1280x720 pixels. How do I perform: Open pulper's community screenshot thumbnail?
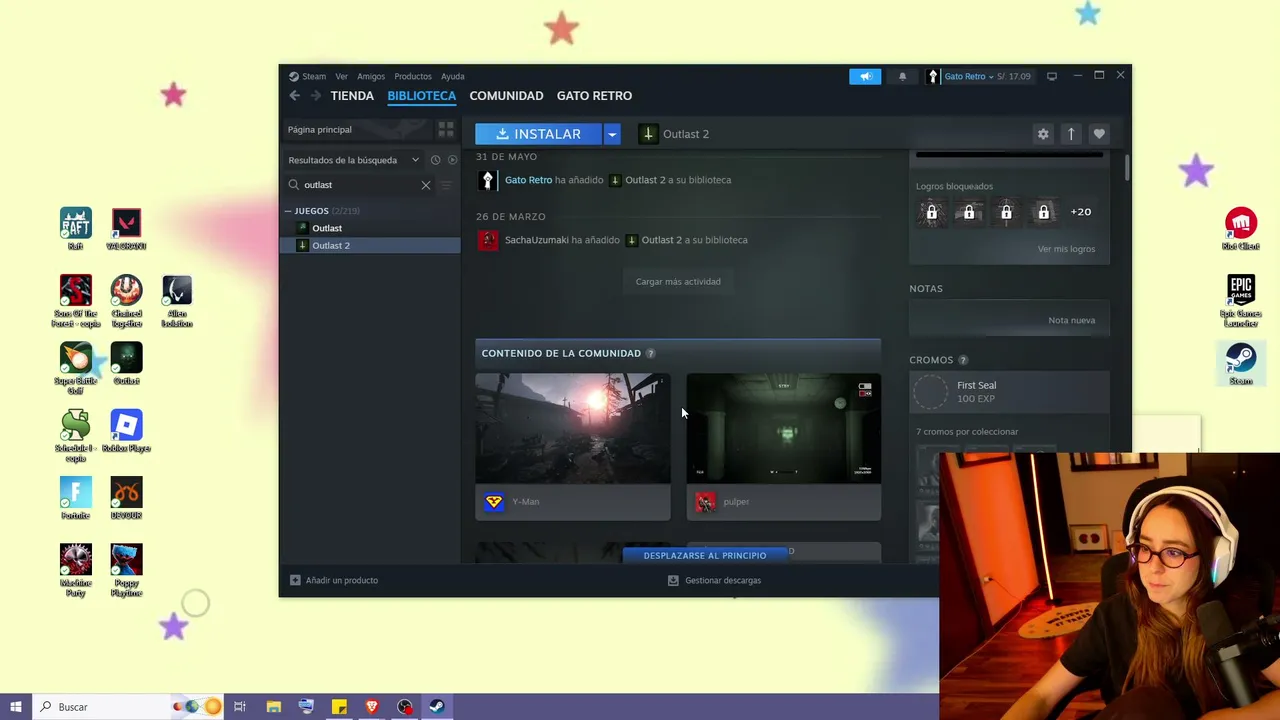coord(784,429)
